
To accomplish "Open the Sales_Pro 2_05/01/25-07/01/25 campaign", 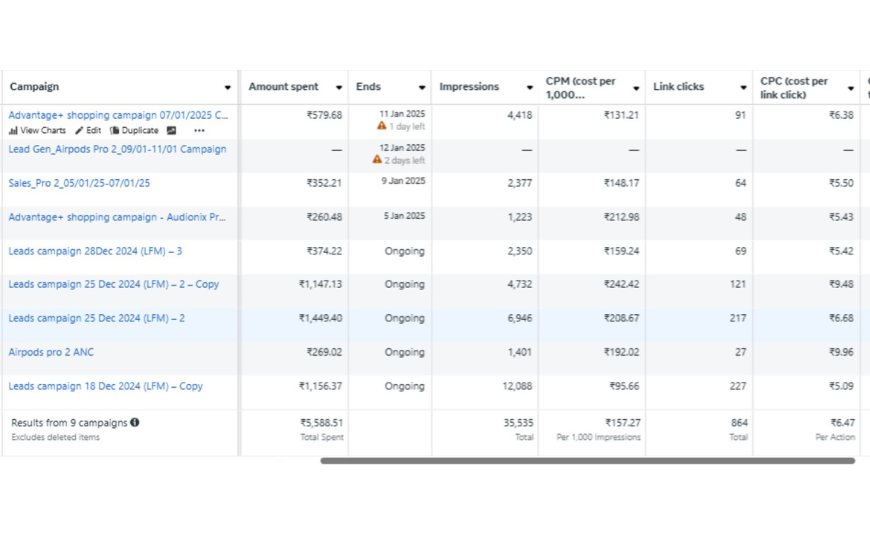I will point(79,184).
